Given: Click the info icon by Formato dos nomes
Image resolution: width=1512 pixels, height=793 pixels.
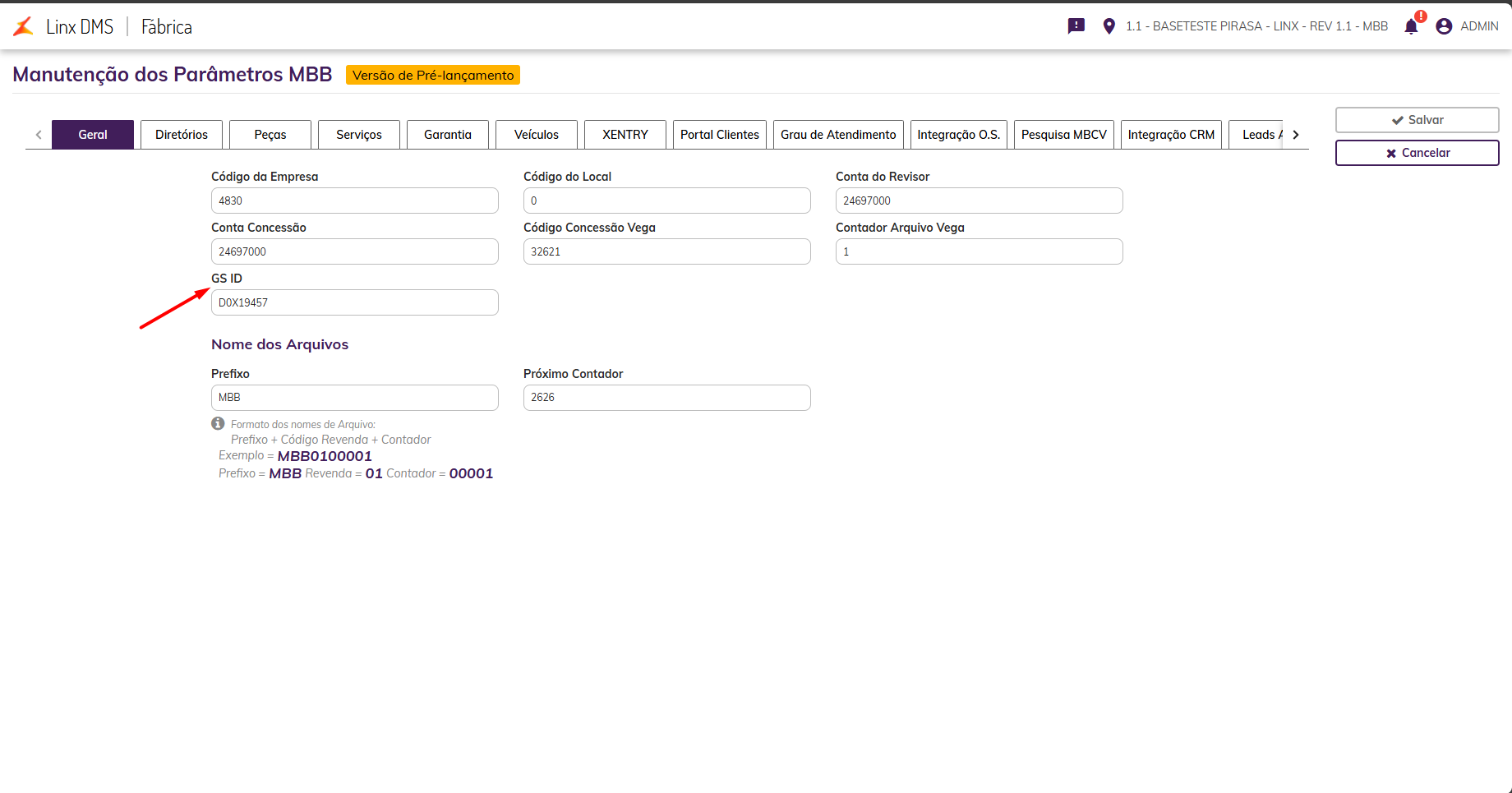Looking at the screenshot, I should click(218, 423).
